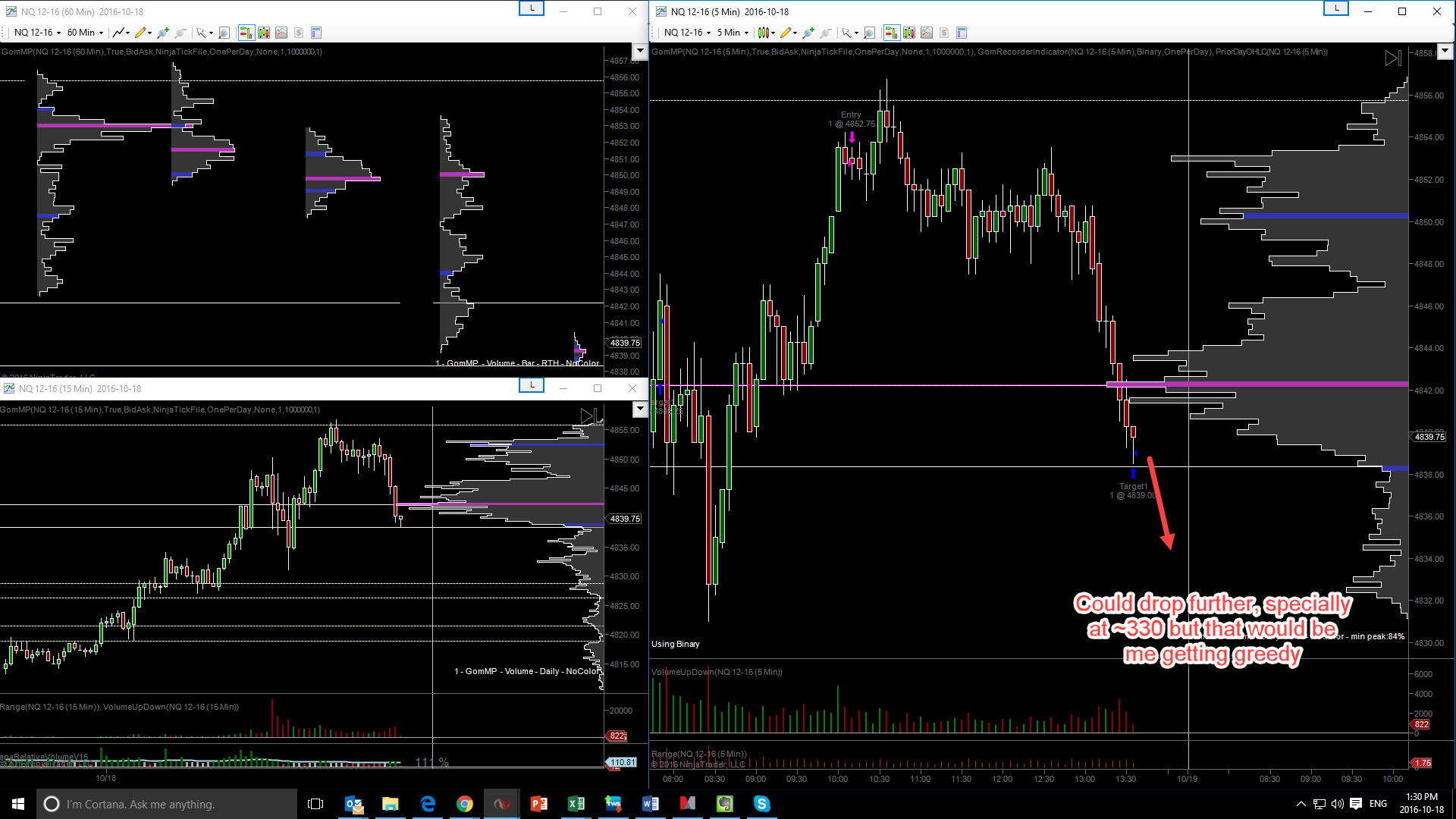Open Data Series in 5 Min window
This screenshot has height=819, width=1456.
[x=909, y=33]
